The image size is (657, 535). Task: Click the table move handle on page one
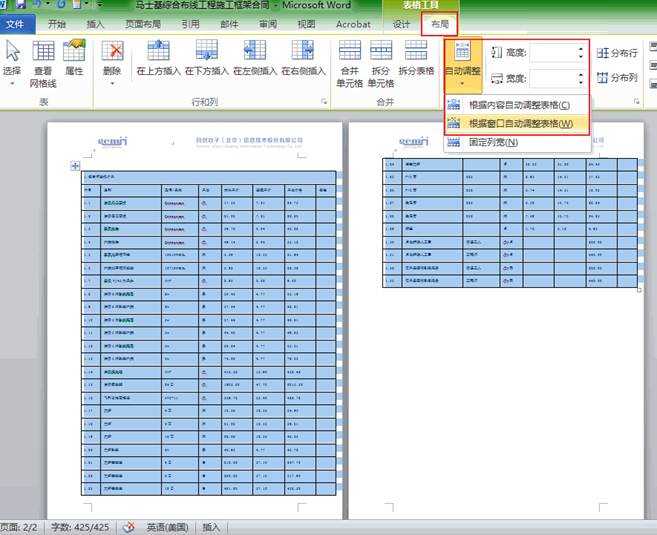pos(75,166)
